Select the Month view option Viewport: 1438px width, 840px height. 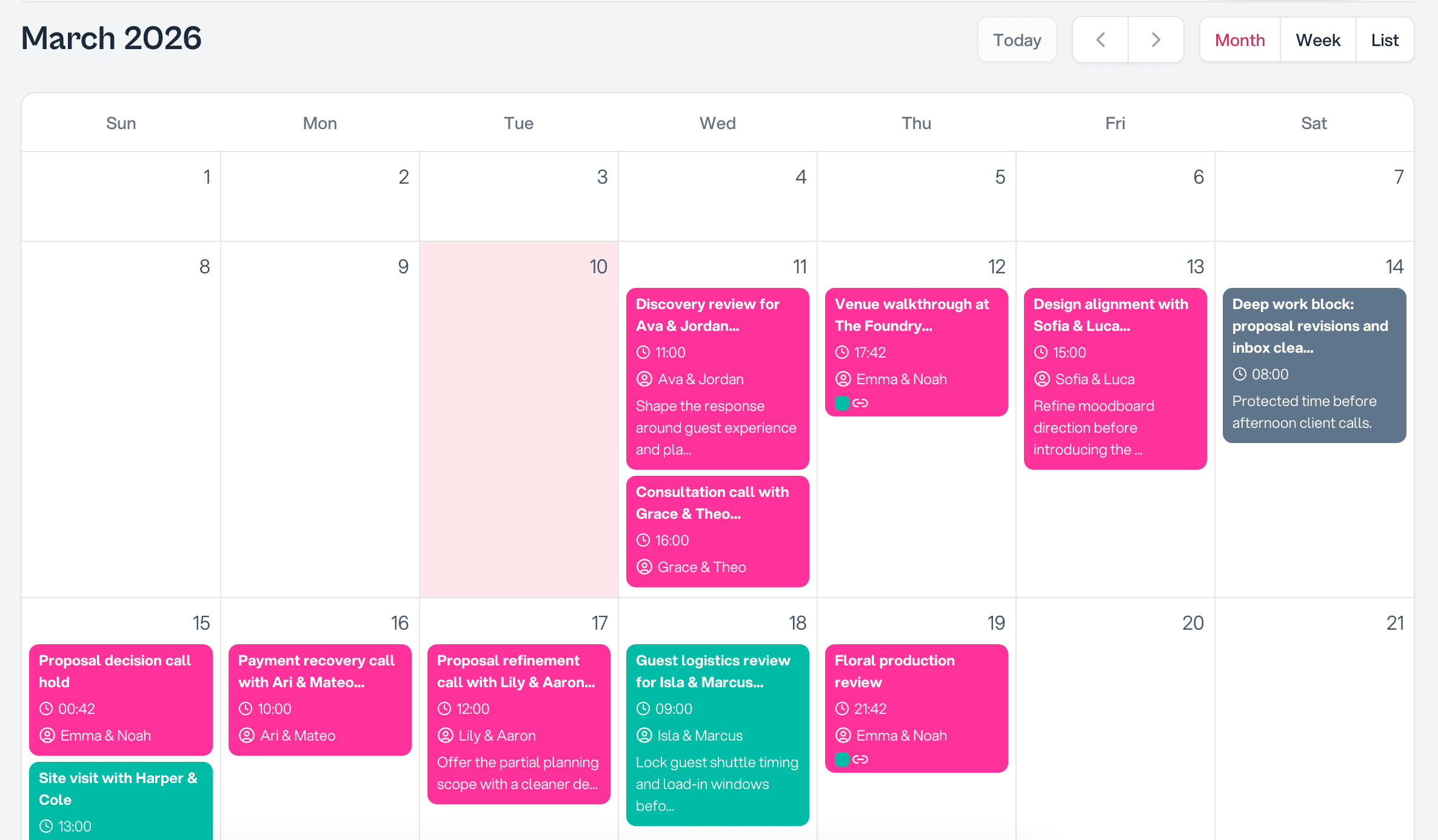click(x=1239, y=39)
